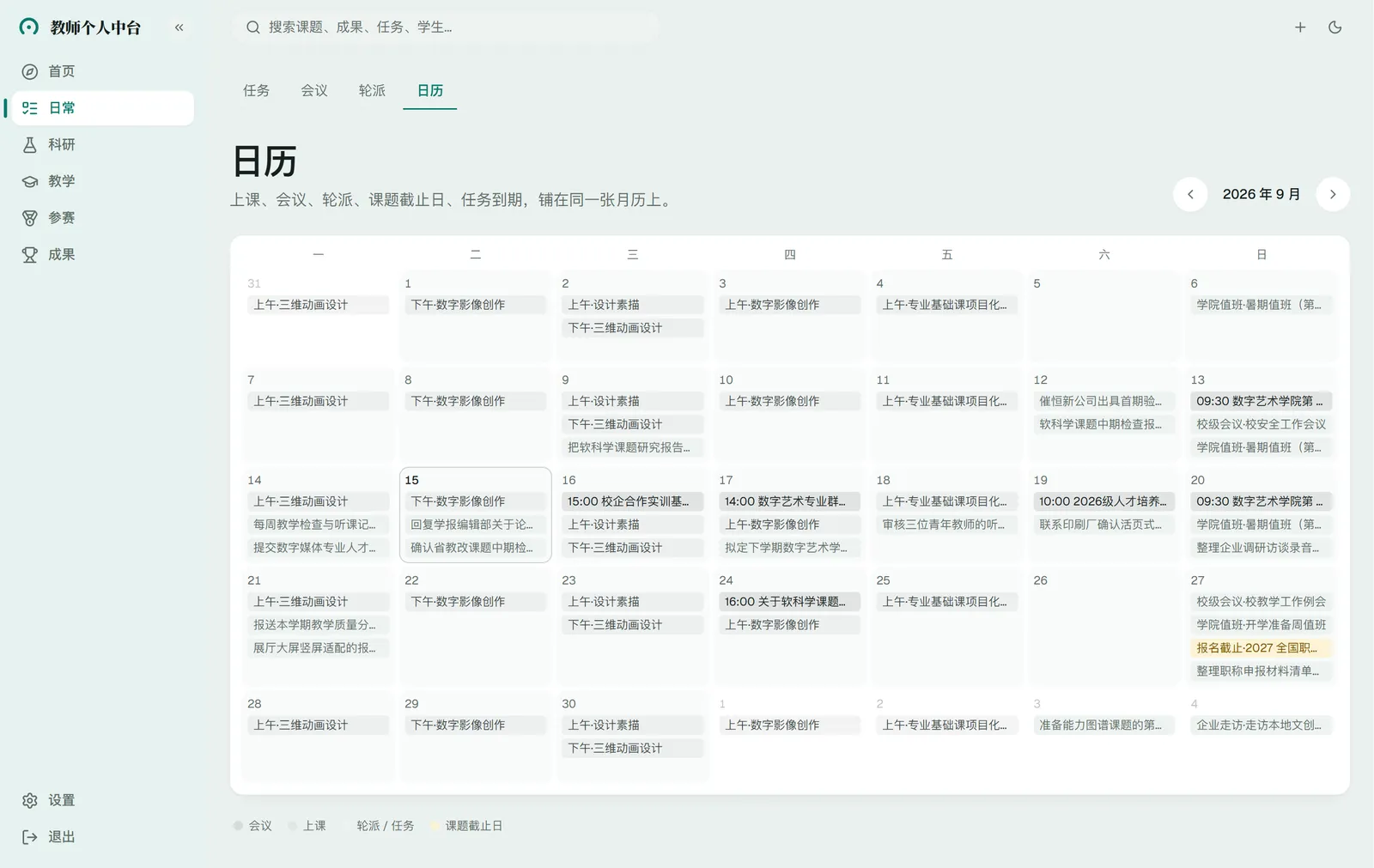The image size is (1374, 868).
Task: Click the 退出 logout icon
Action: pyautogui.click(x=30, y=837)
